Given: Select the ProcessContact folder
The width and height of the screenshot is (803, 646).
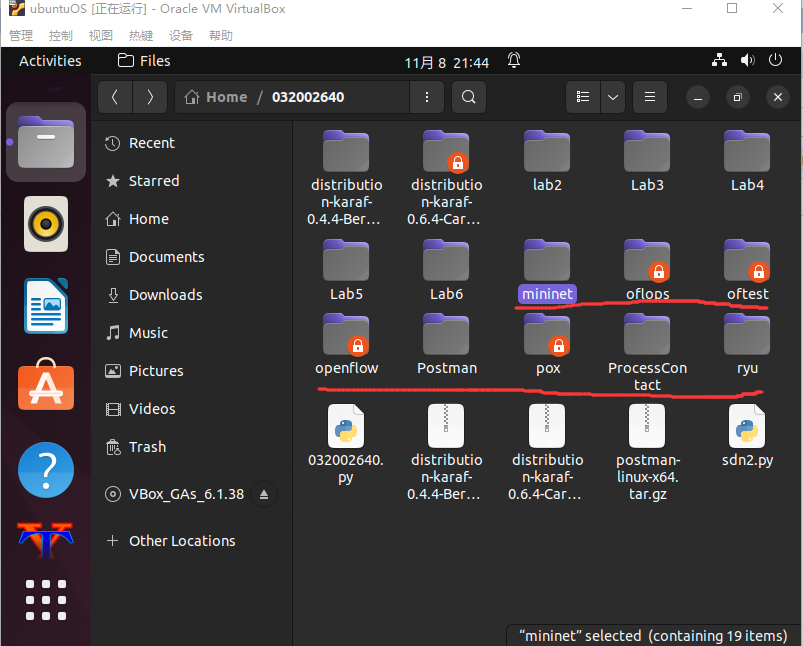Looking at the screenshot, I should [x=647, y=353].
